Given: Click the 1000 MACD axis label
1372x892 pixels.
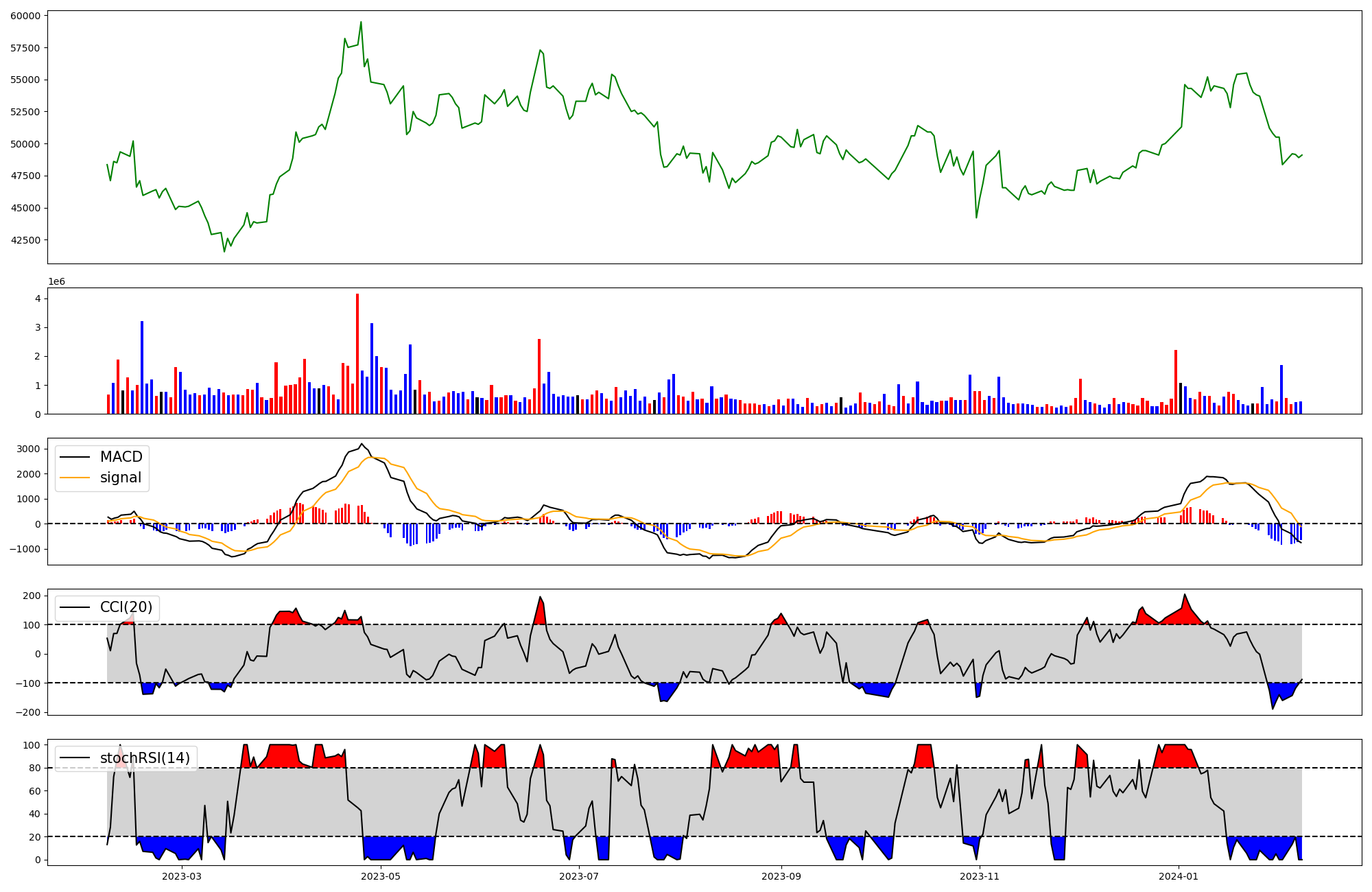Looking at the screenshot, I should (x=29, y=499).
